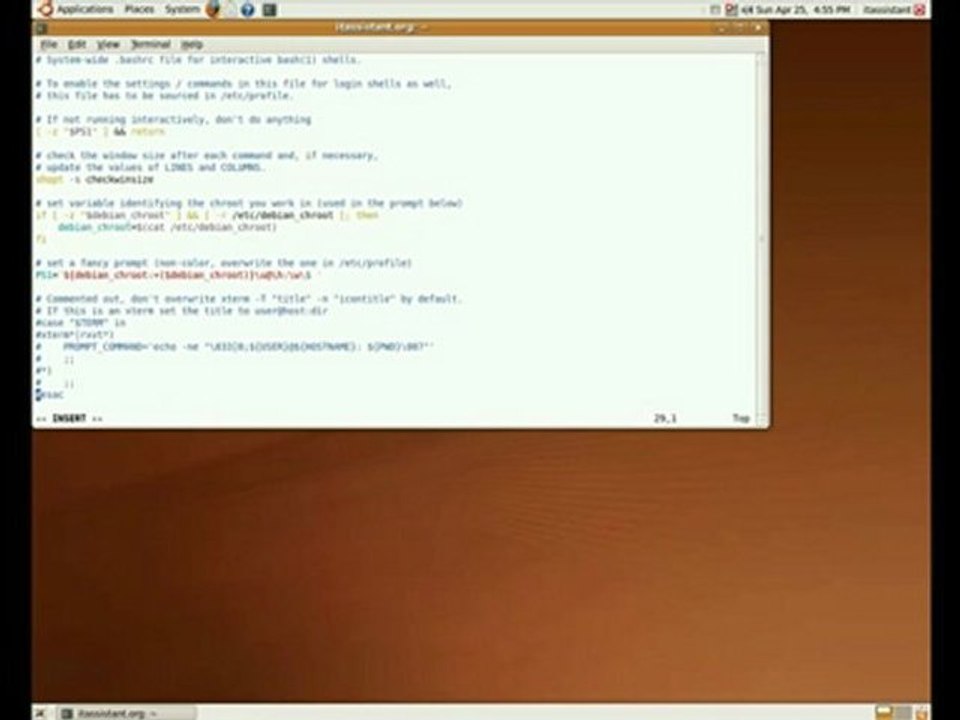Screen dimensions: 960x720
Task: Click the '[ -z "$PS1" ] && return' line
Action: coord(100,132)
